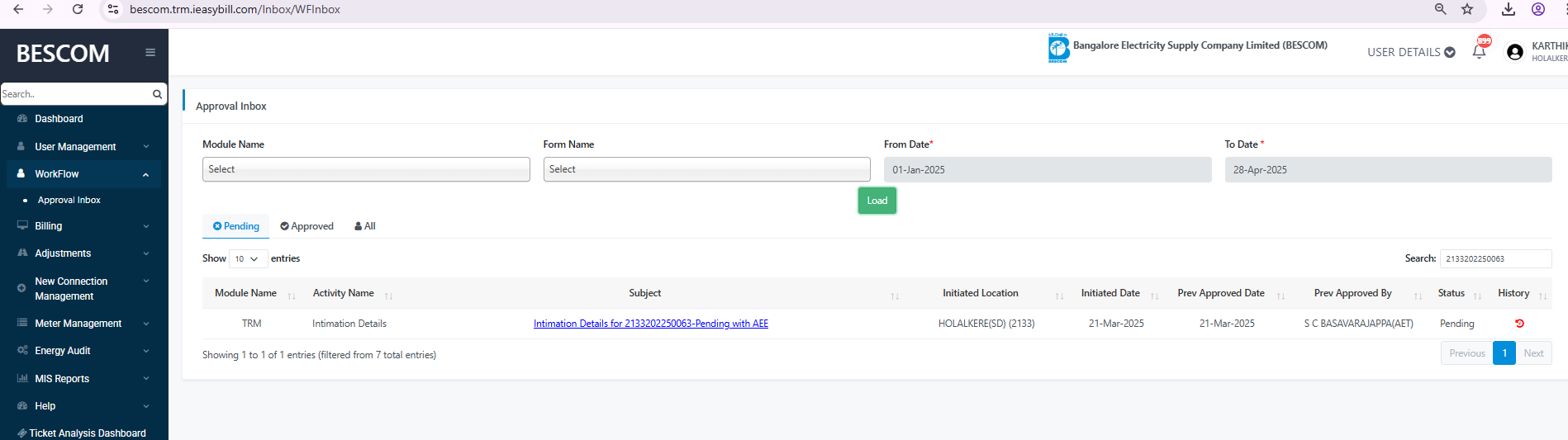Click the Billing sidebar icon
The width and height of the screenshot is (1568, 440).
pos(22,225)
